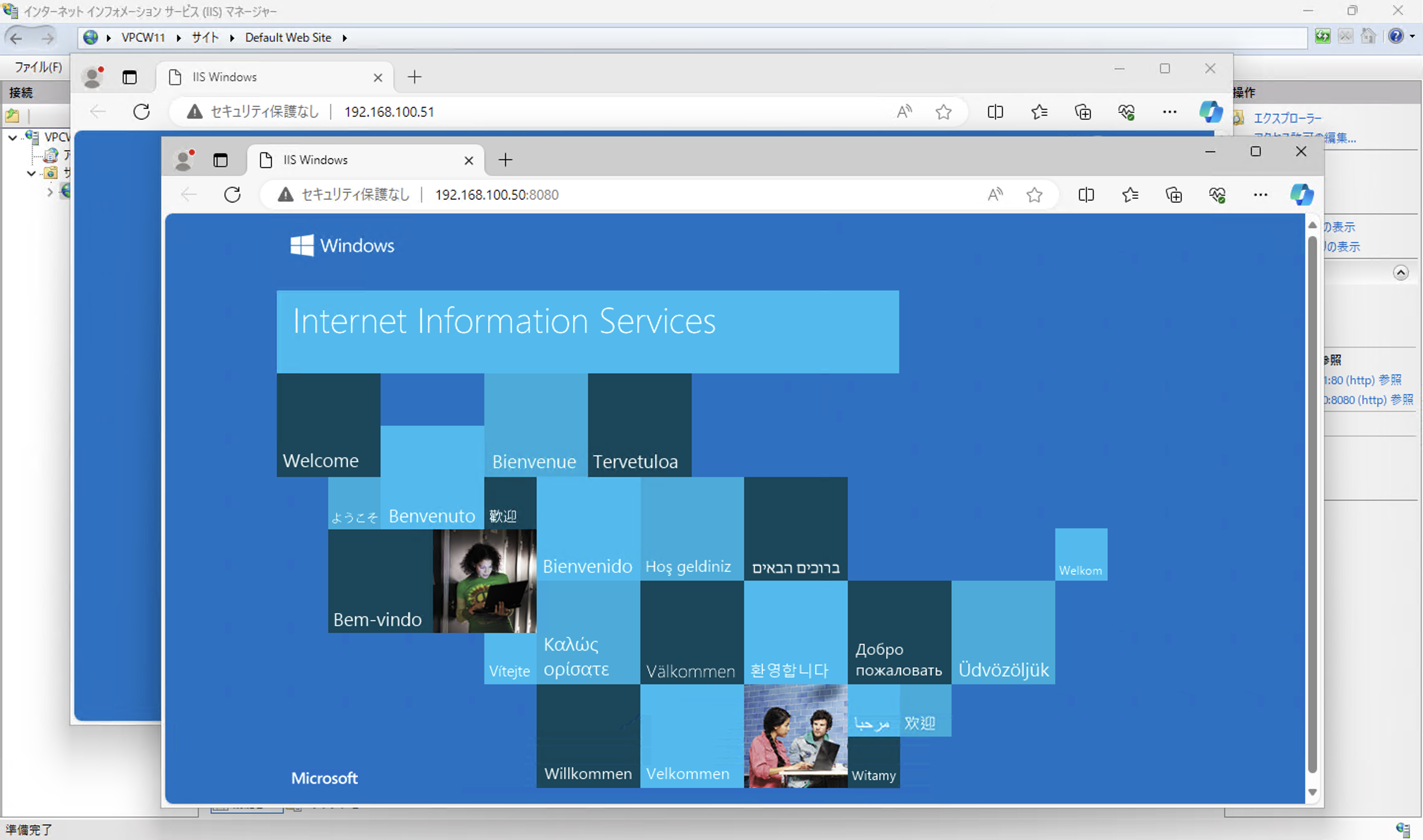The height and width of the screenshot is (840, 1423).
Task: Click security warning on 192.168.100.50:8080
Action: coord(344,195)
